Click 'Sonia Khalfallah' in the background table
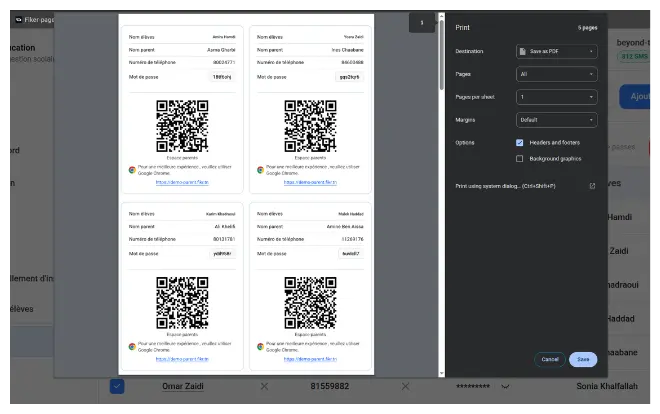The height and width of the screenshot is (414, 660). tap(607, 386)
